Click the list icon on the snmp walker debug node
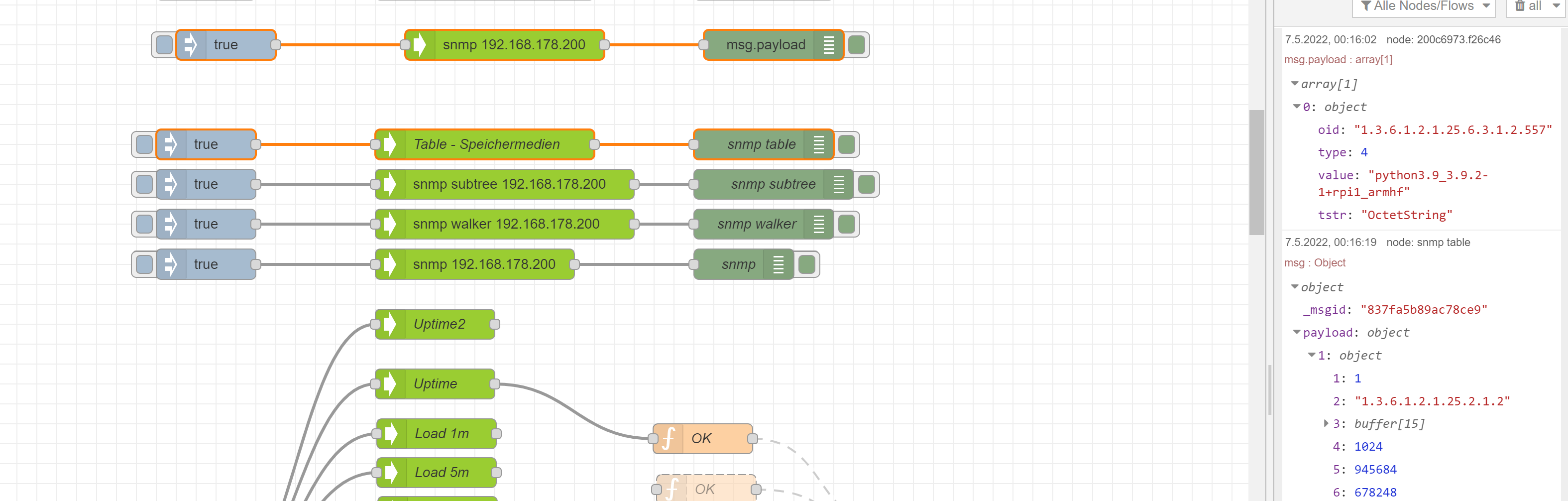The height and width of the screenshot is (501, 1568). [820, 224]
